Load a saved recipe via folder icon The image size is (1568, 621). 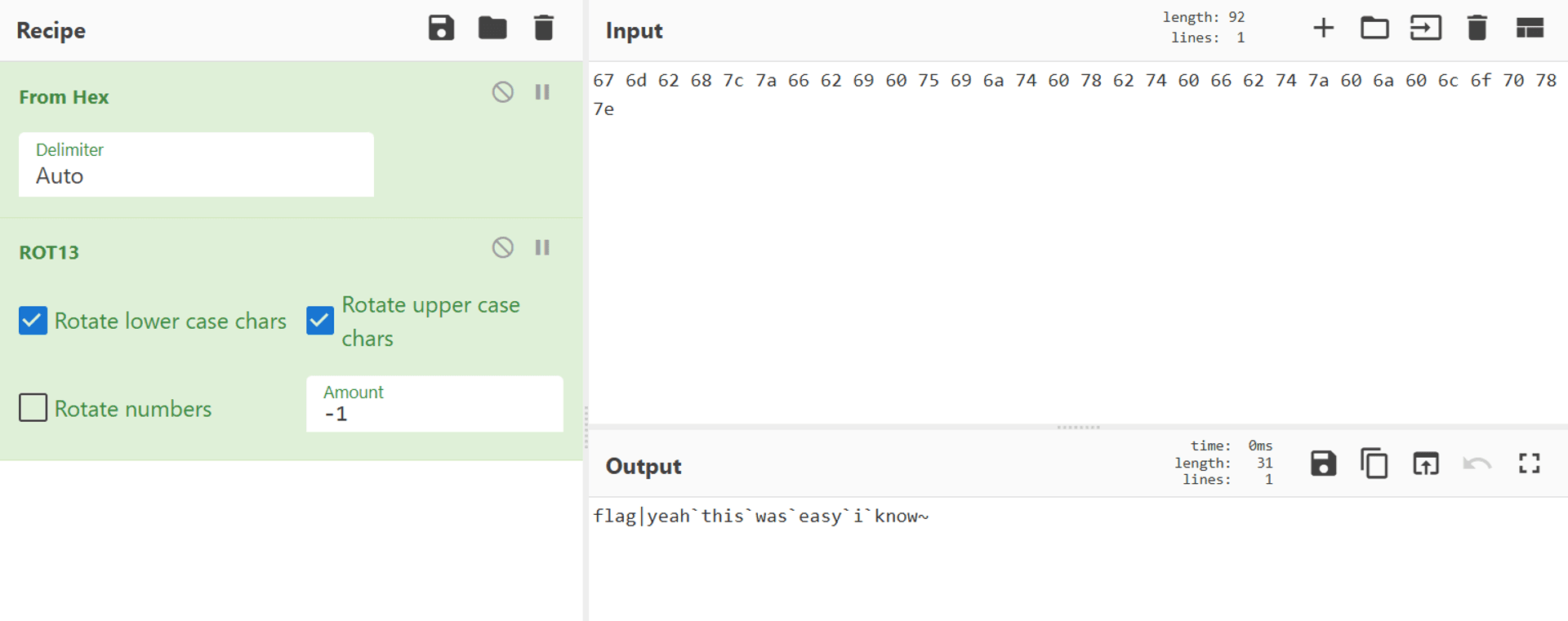click(x=492, y=29)
